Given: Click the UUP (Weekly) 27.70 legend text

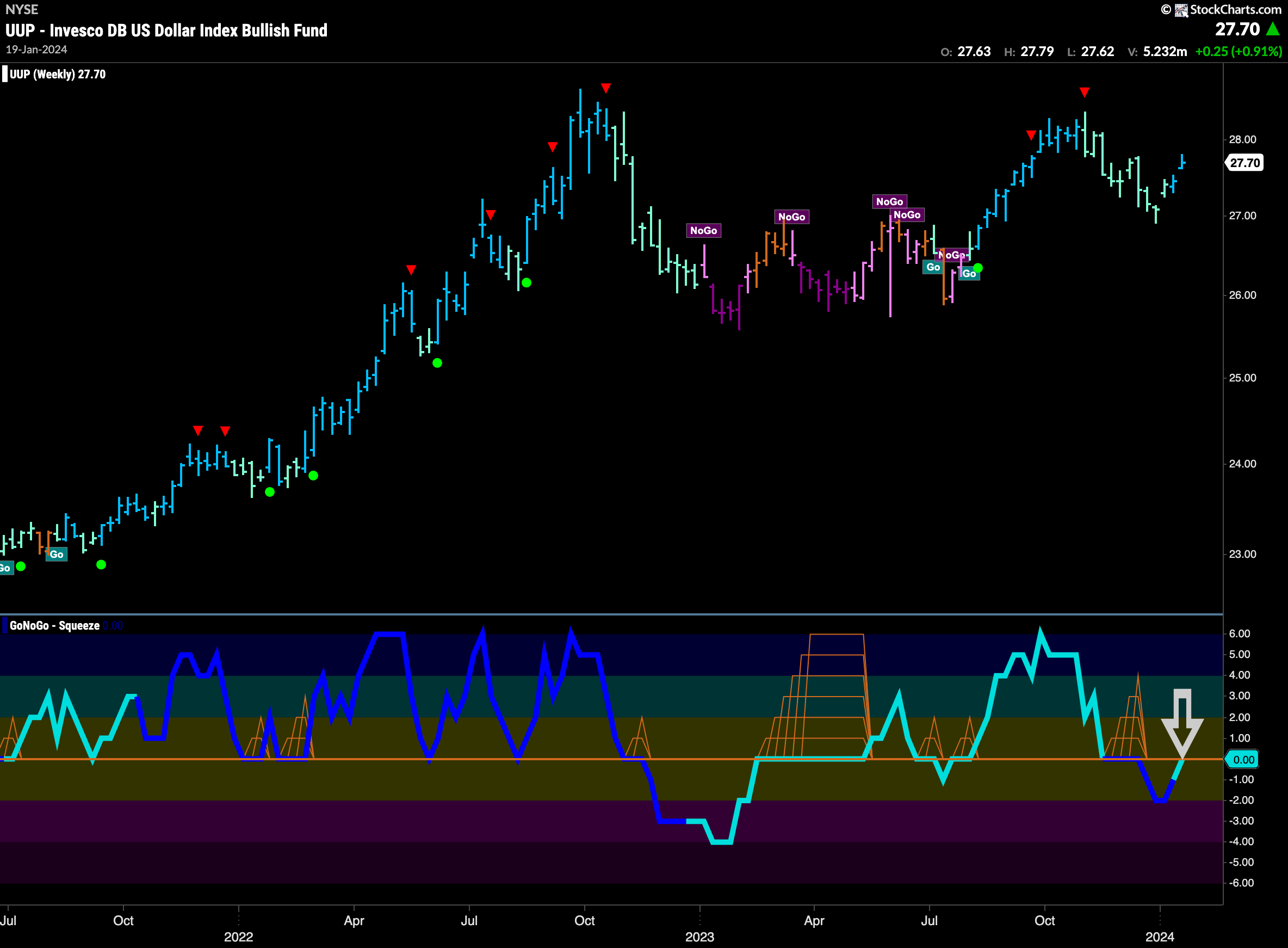Looking at the screenshot, I should click(57, 74).
